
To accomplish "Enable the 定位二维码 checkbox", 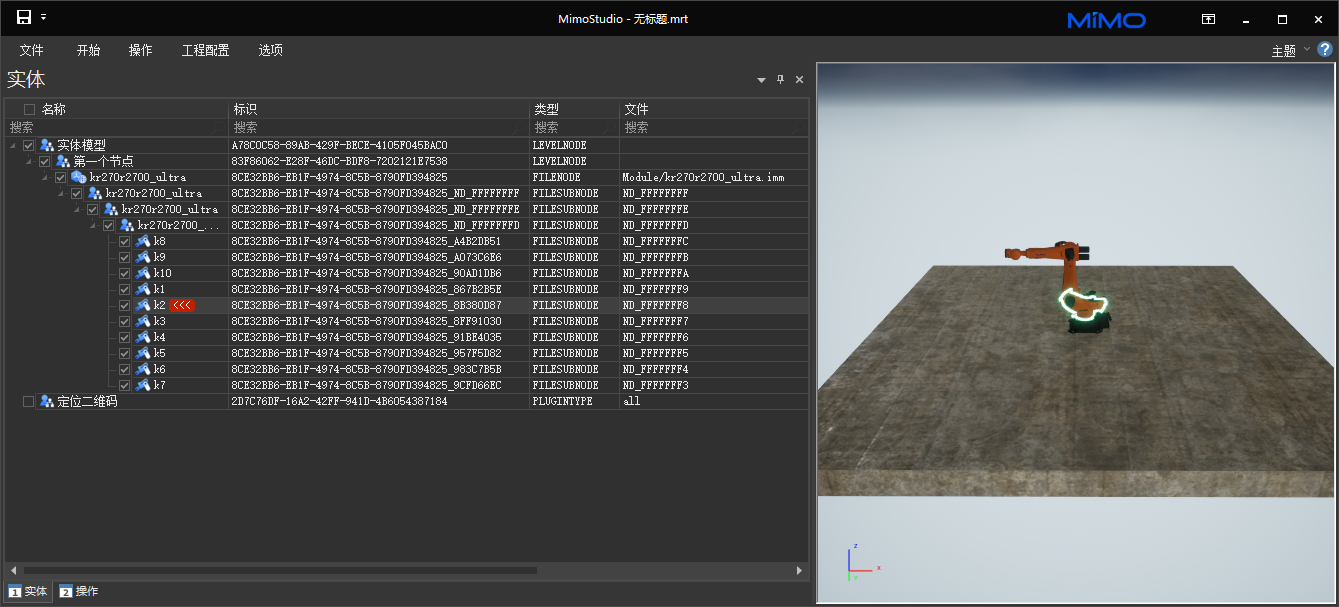I will point(28,401).
